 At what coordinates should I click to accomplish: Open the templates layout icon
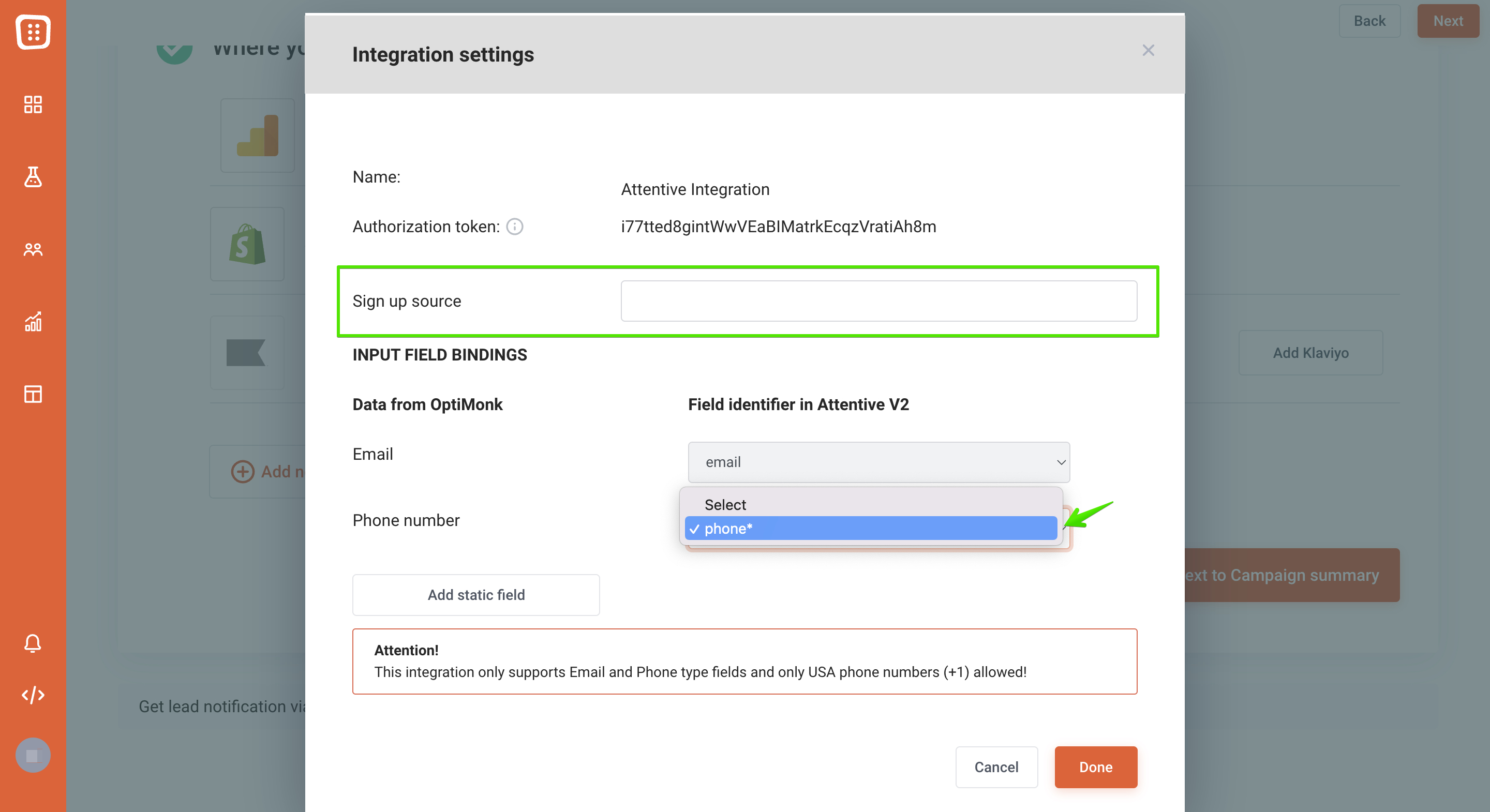(x=33, y=394)
